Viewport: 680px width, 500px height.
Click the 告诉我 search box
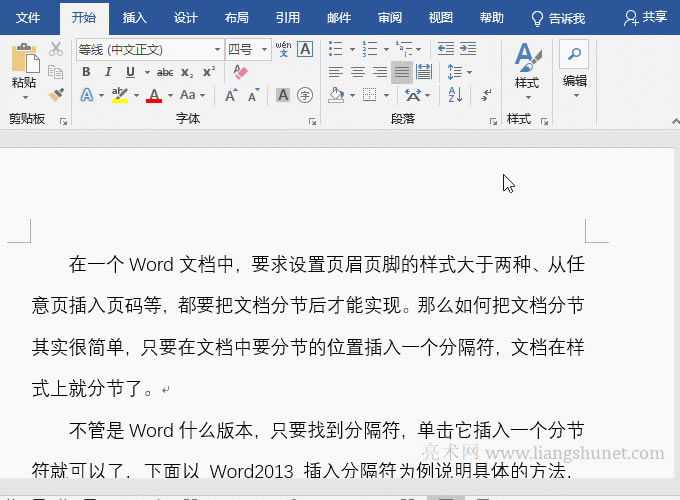click(x=560, y=17)
